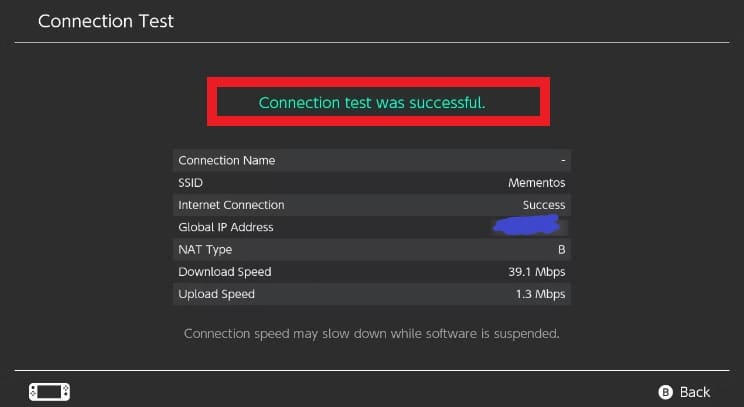This screenshot has width=744, height=407.
Task: Select the NAT Type row
Action: pyautogui.click(x=372, y=250)
